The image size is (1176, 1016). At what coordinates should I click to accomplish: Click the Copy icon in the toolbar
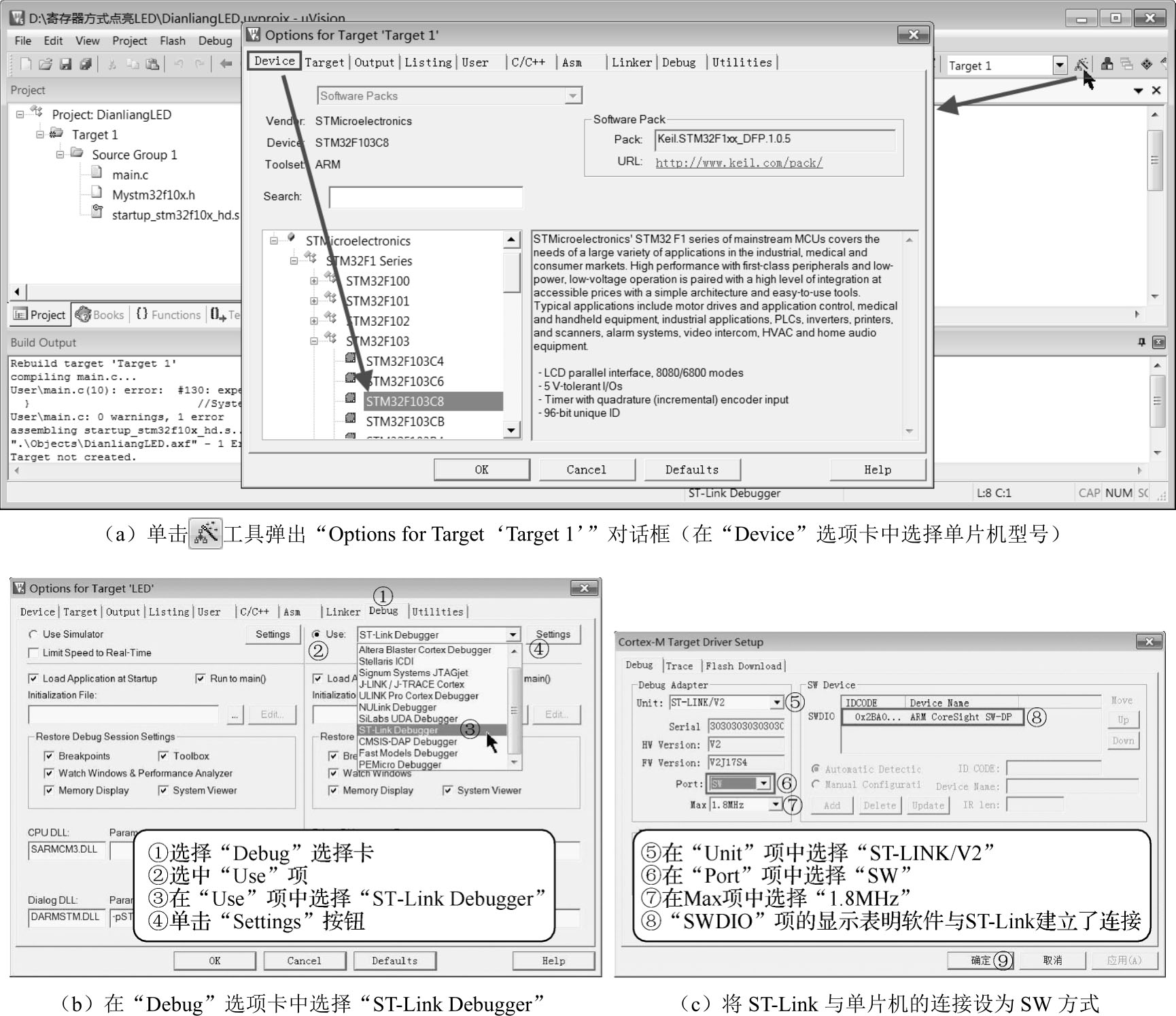tap(133, 64)
